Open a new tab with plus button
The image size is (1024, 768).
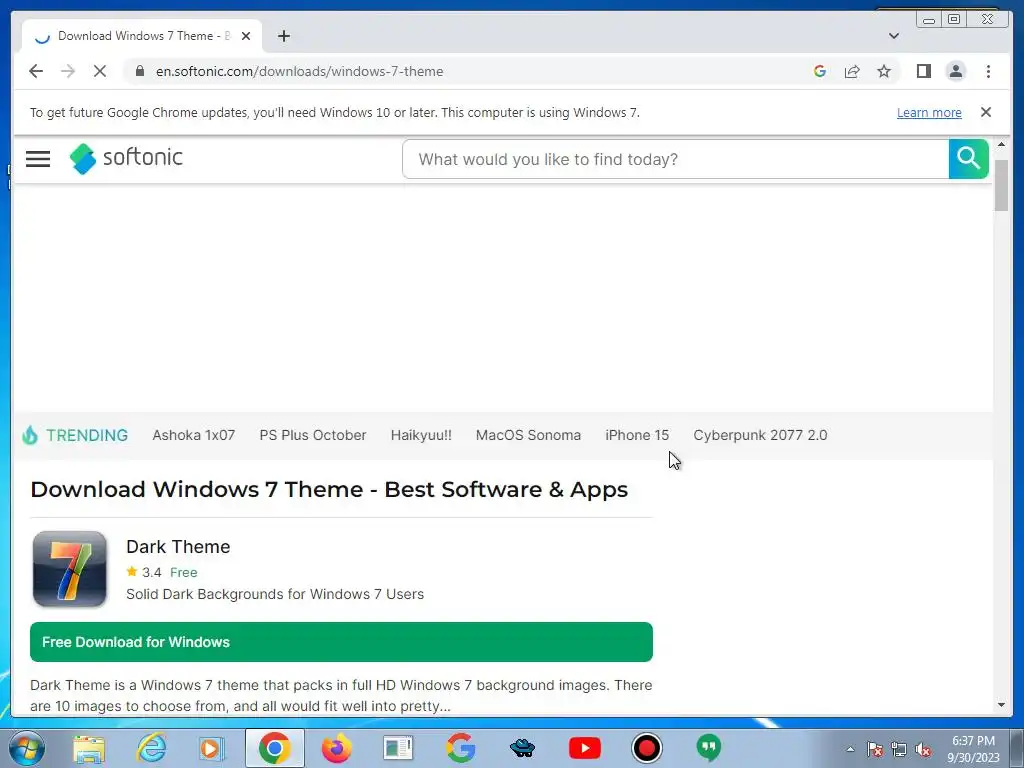point(283,36)
